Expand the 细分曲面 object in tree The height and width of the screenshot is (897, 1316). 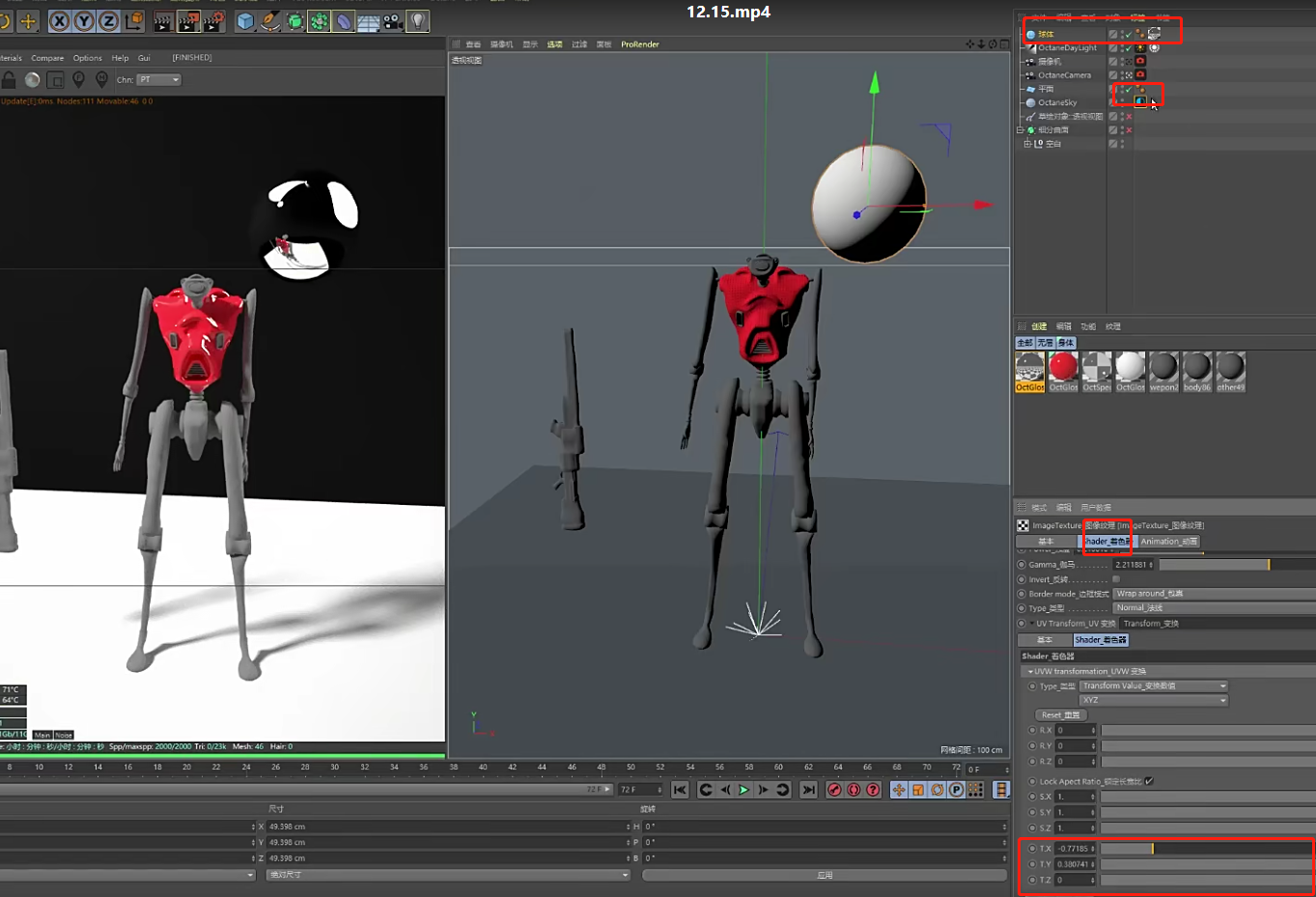(1020, 129)
